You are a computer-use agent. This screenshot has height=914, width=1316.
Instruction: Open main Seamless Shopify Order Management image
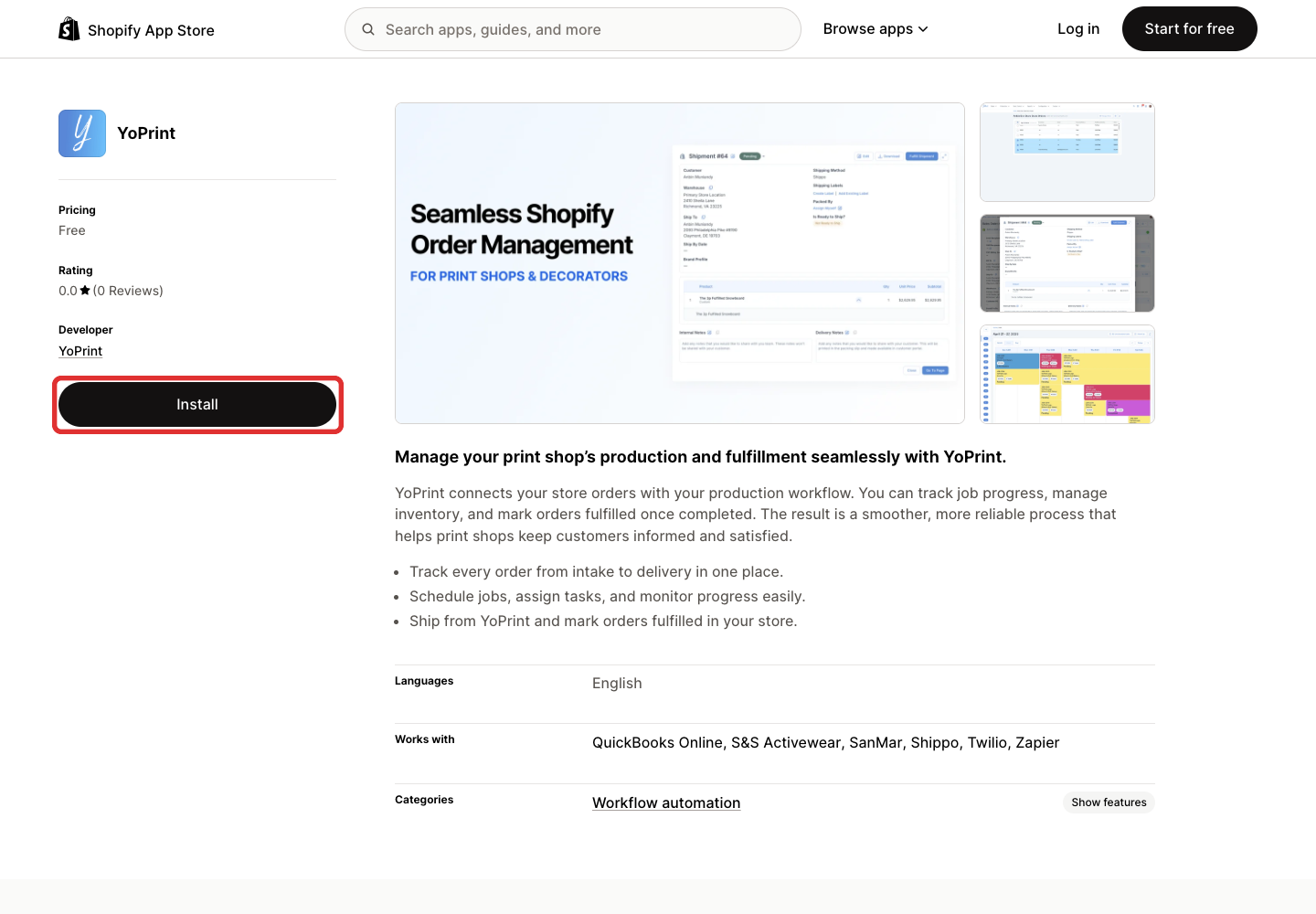tap(680, 263)
